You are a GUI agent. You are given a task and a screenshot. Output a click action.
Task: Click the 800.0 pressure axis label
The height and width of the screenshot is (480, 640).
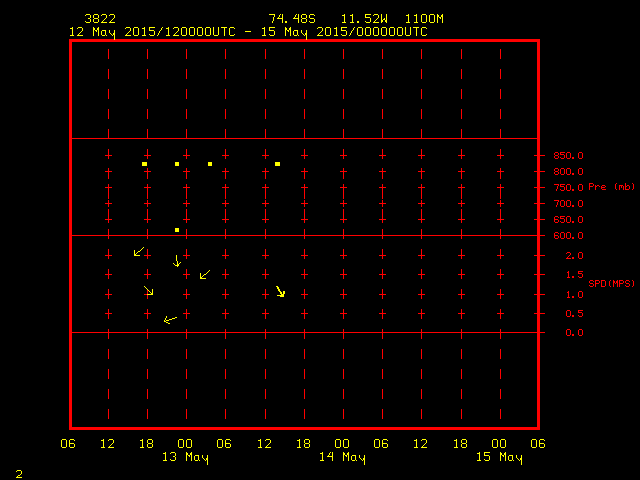pyautogui.click(x=568, y=171)
